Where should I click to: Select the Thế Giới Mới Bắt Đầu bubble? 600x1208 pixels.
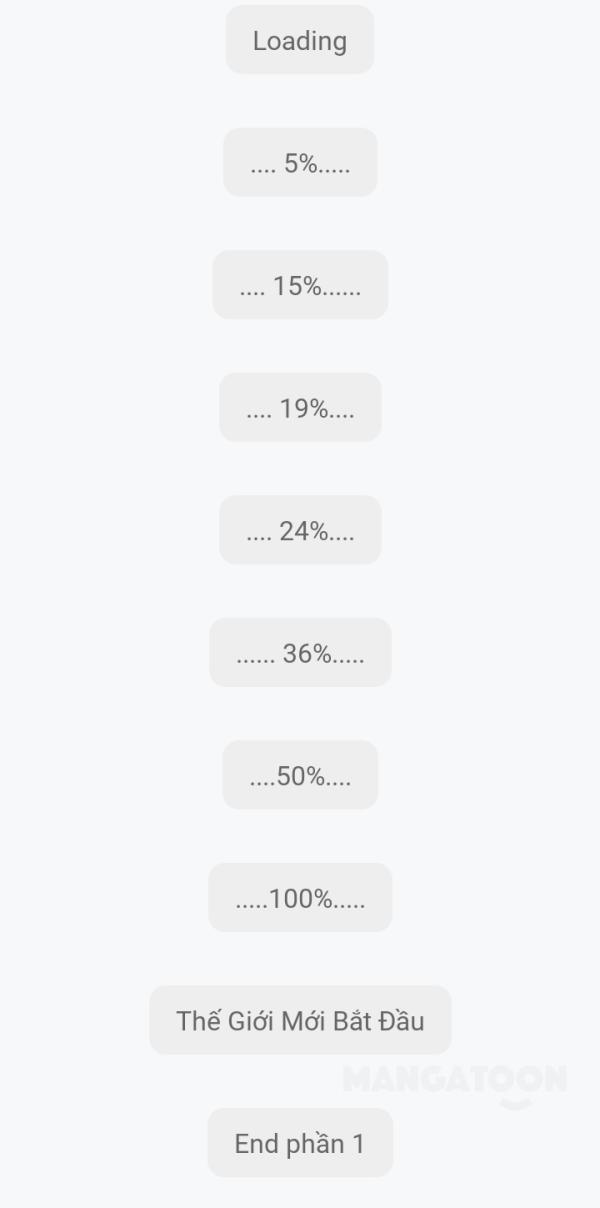coord(300,1020)
